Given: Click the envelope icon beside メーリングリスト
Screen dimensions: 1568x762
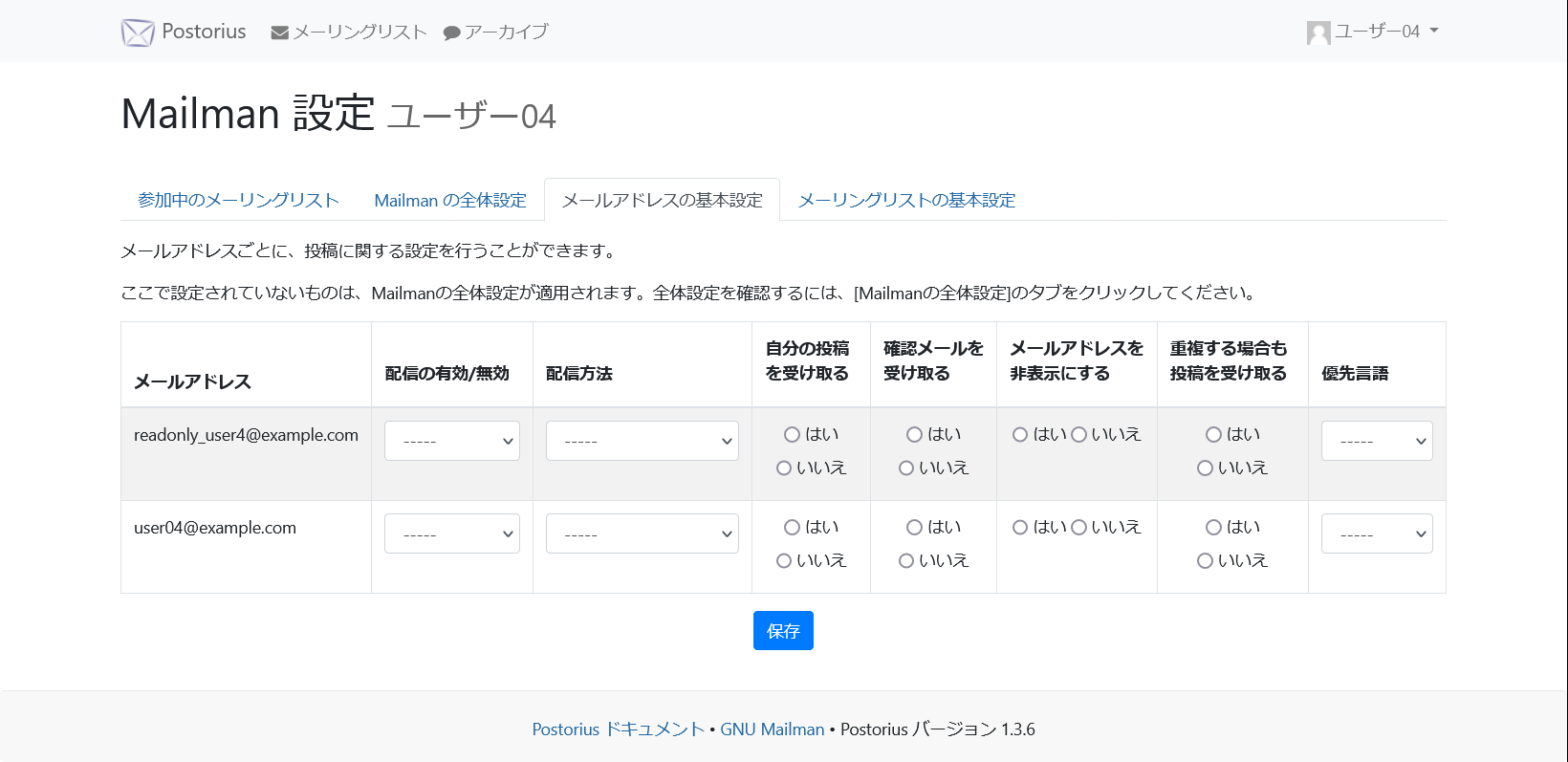Looking at the screenshot, I should click(279, 33).
